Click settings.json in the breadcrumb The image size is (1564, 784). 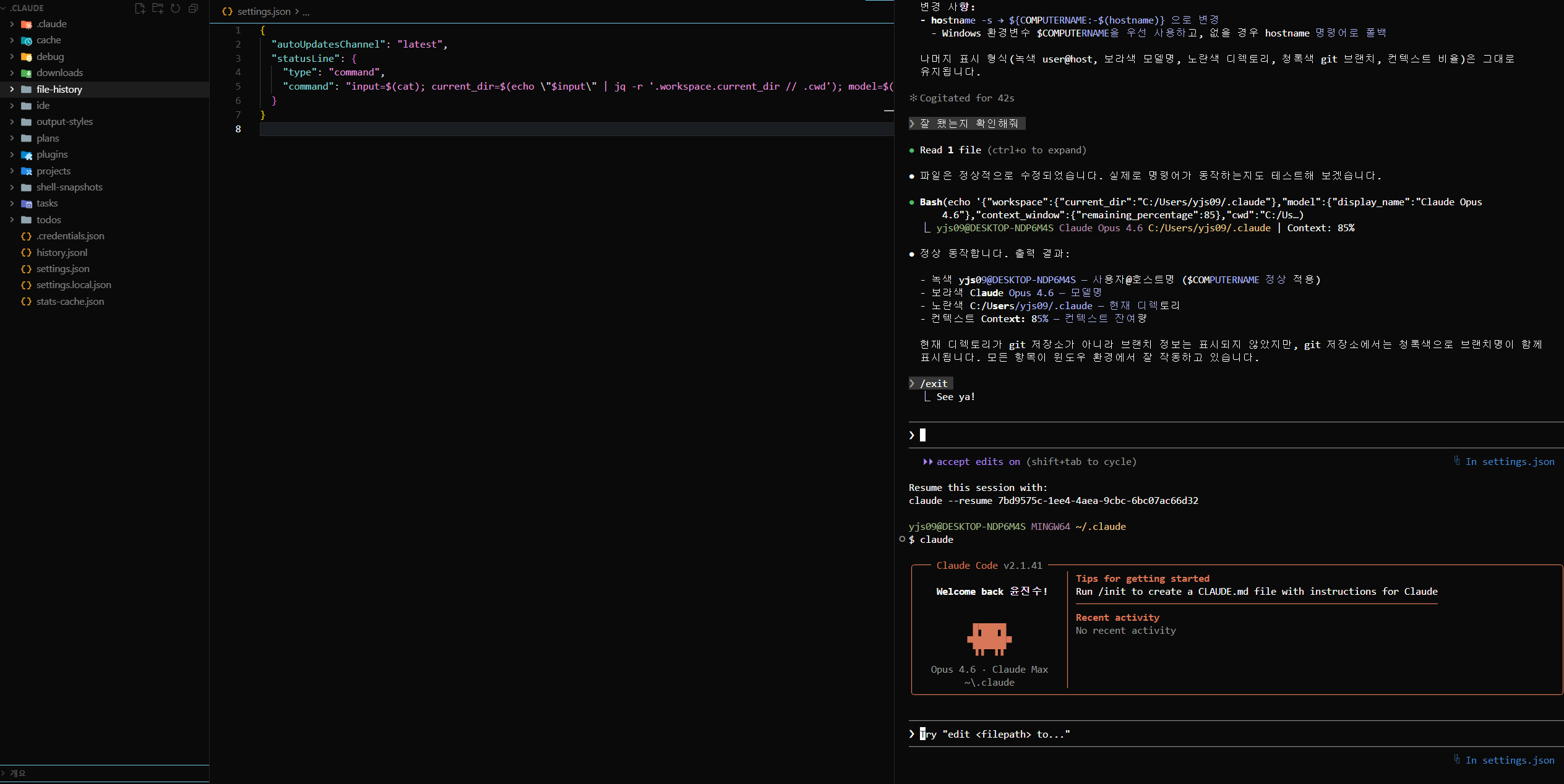[264, 12]
